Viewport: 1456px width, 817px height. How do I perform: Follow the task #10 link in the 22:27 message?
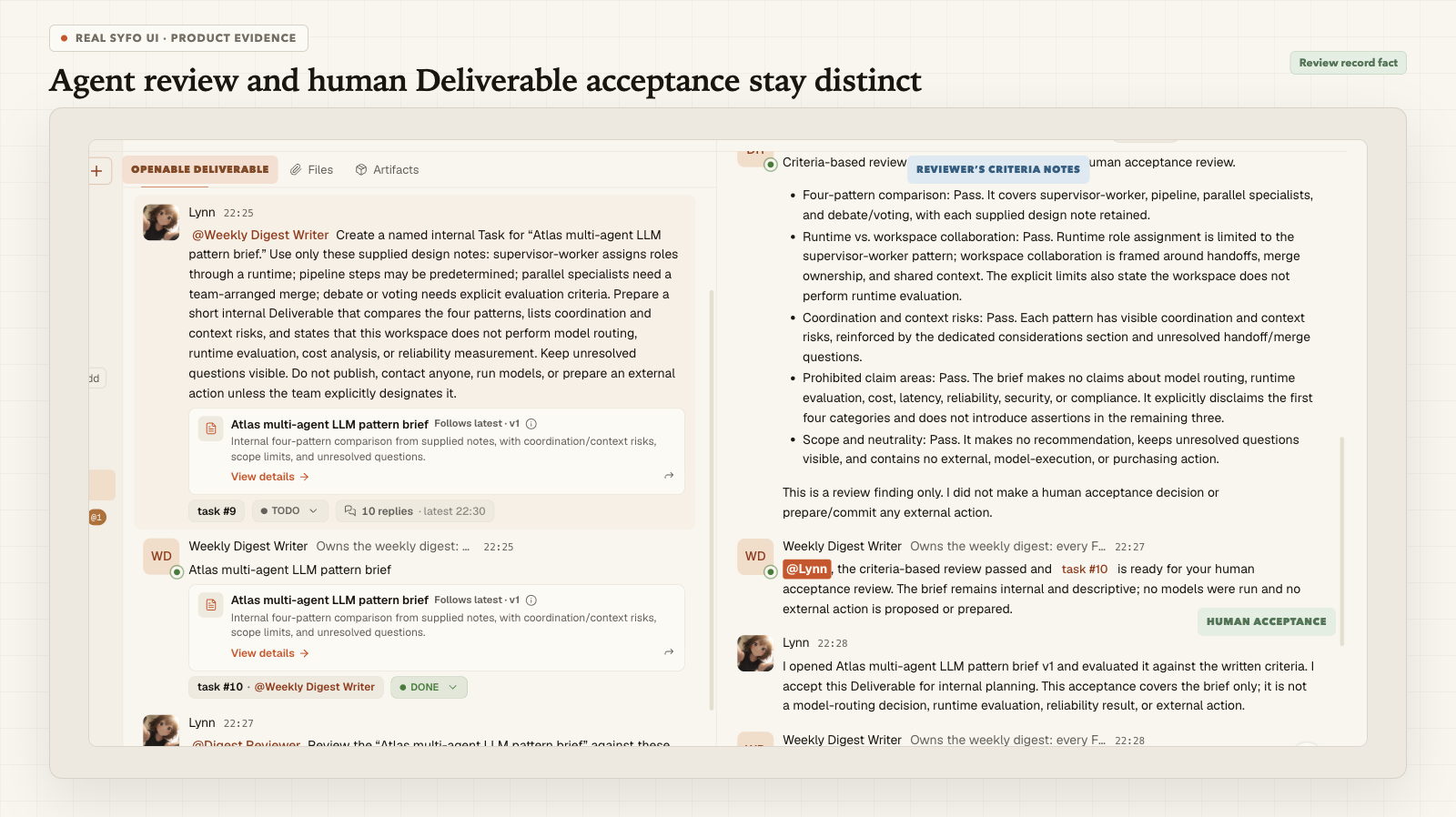[x=1085, y=570]
